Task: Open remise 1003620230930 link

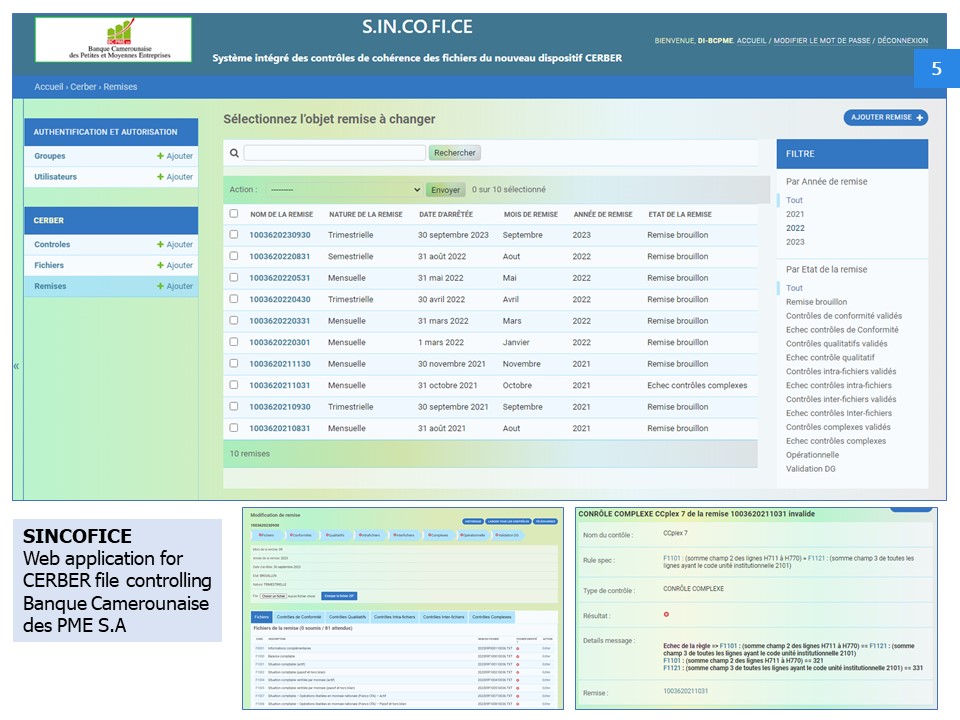Action: click(x=279, y=235)
